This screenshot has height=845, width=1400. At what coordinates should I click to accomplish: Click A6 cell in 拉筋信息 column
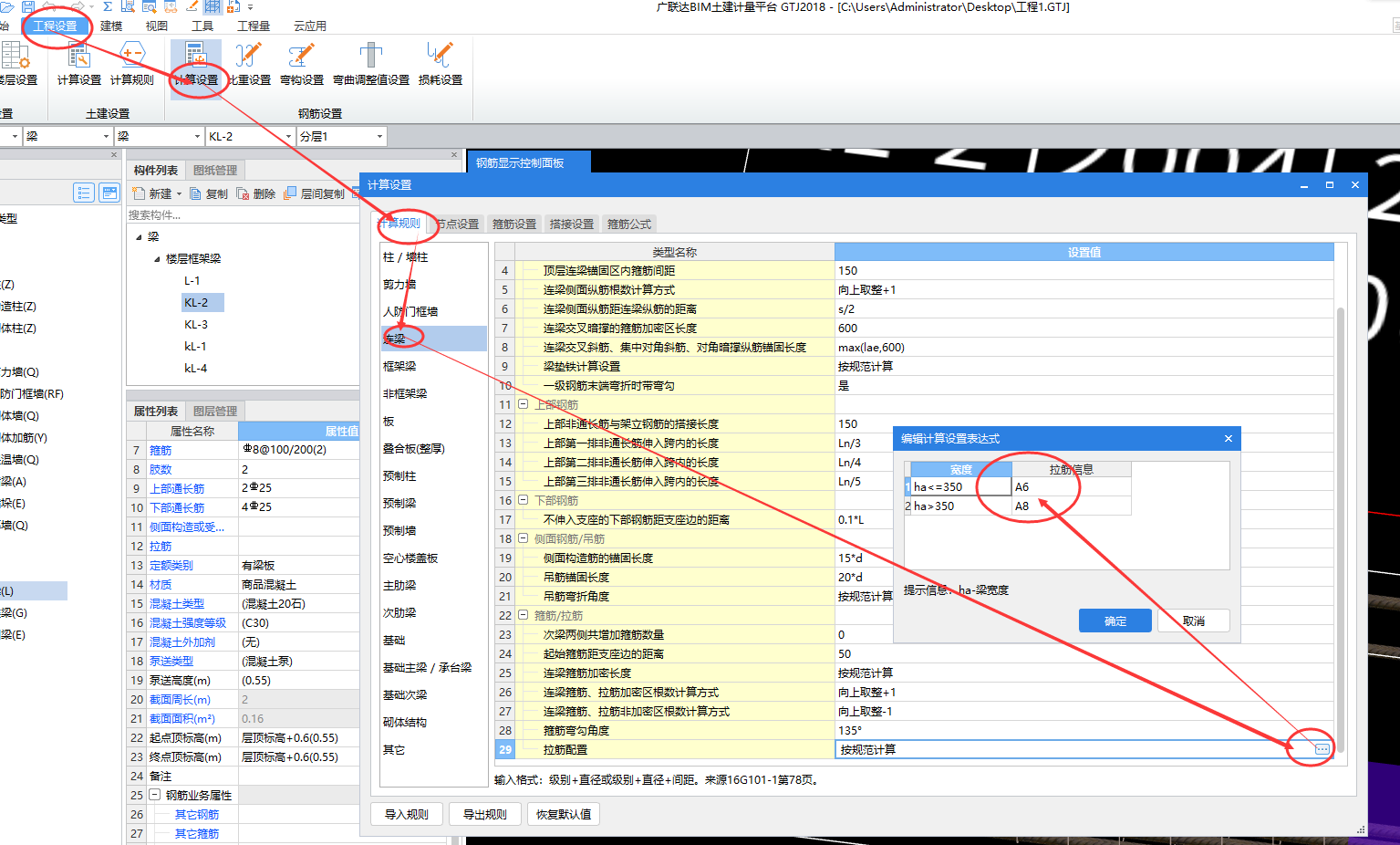[1072, 486]
